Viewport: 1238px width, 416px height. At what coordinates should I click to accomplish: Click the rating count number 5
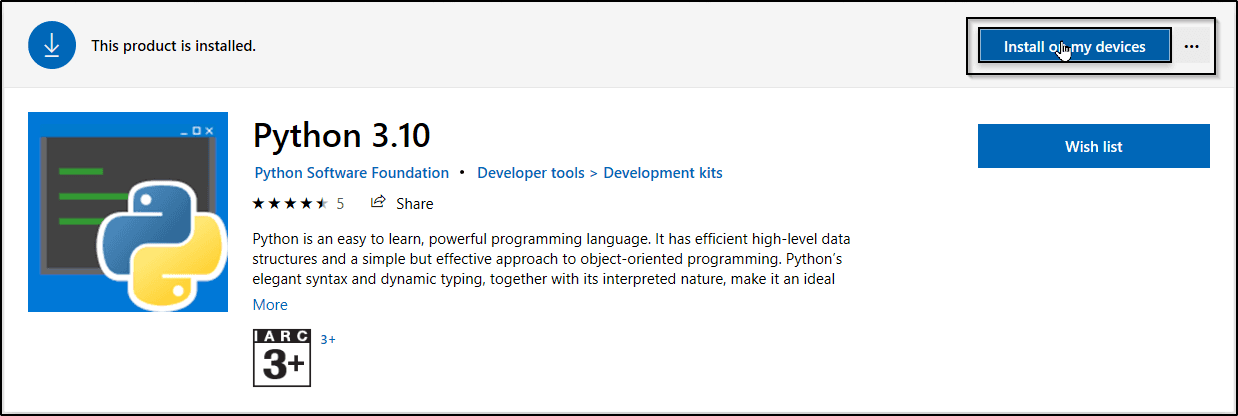pyautogui.click(x=340, y=203)
